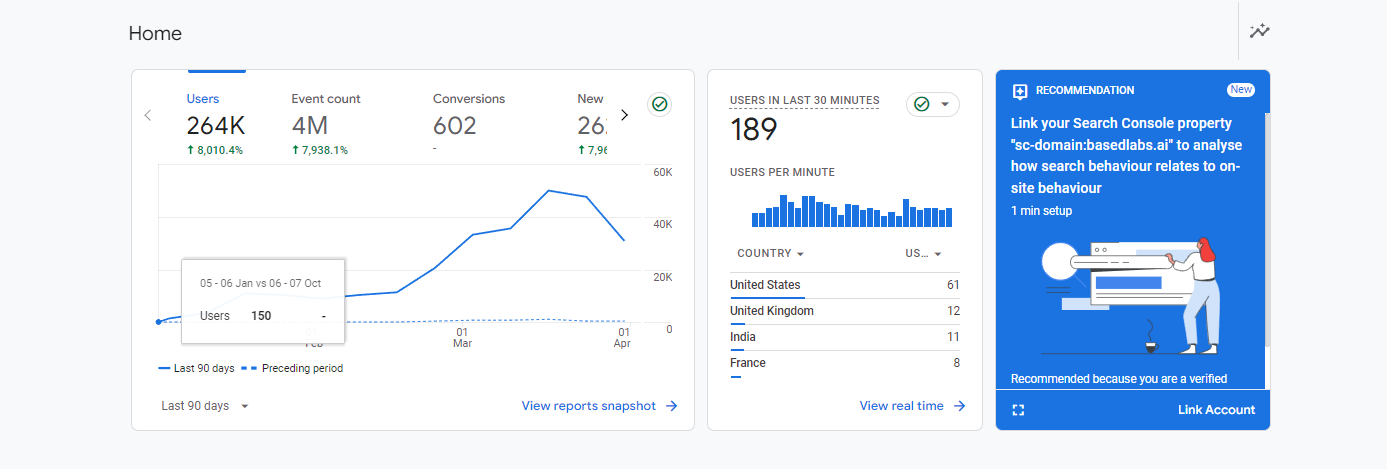Open the Last 90 days date dropdown
The height and width of the screenshot is (469, 1387).
205,406
